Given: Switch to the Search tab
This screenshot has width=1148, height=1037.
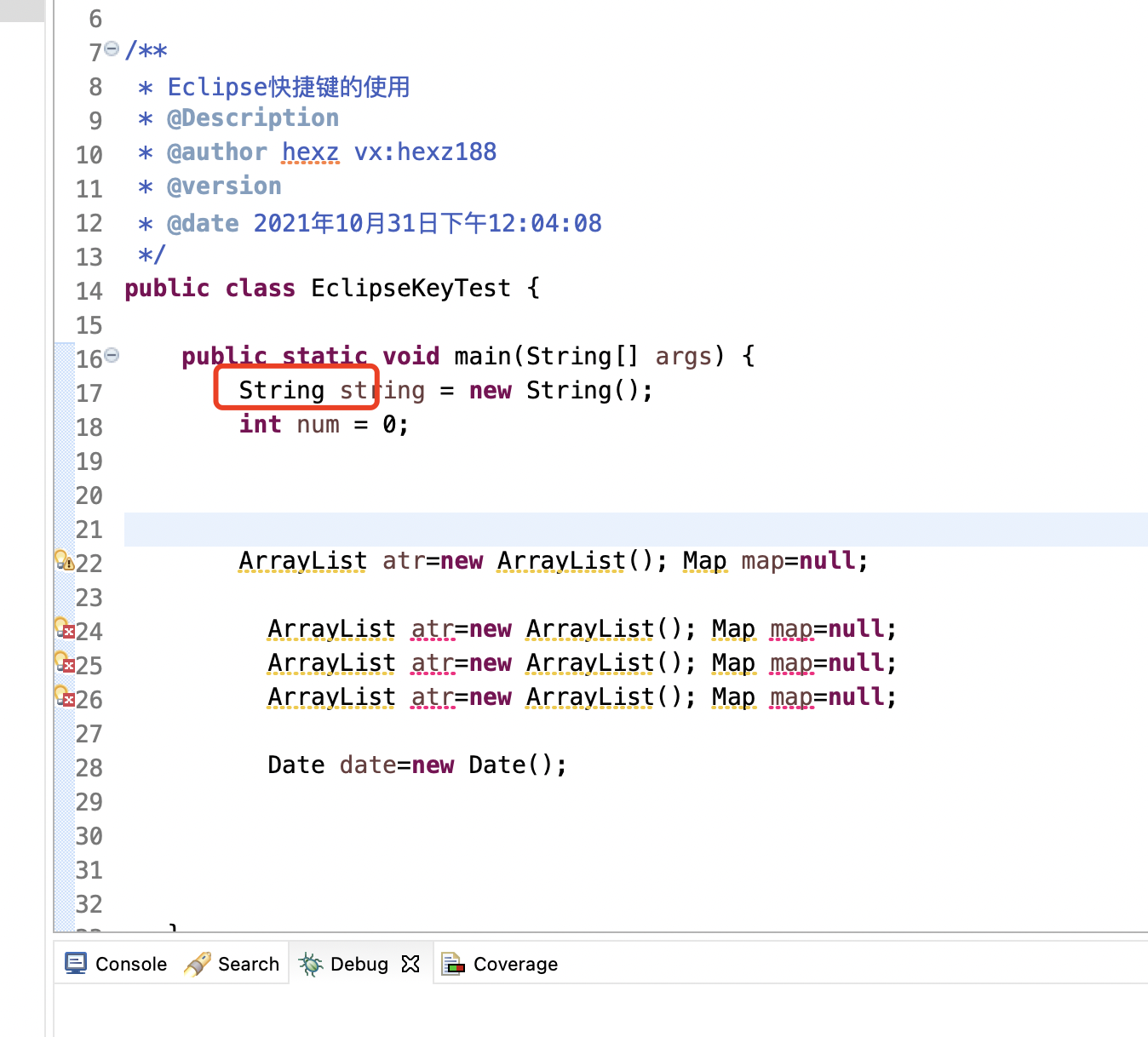Looking at the screenshot, I should (x=232, y=964).
